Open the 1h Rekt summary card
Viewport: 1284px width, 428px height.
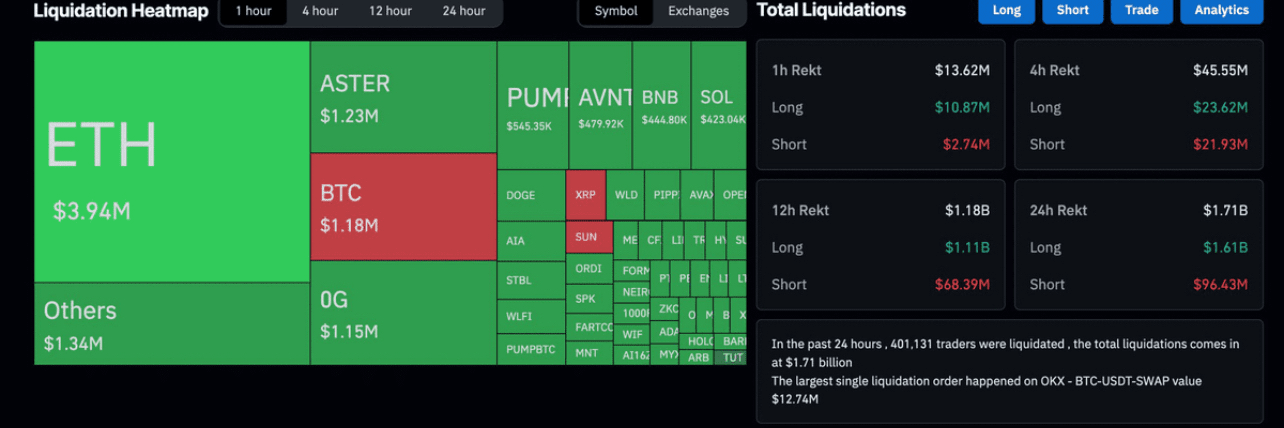click(880, 105)
